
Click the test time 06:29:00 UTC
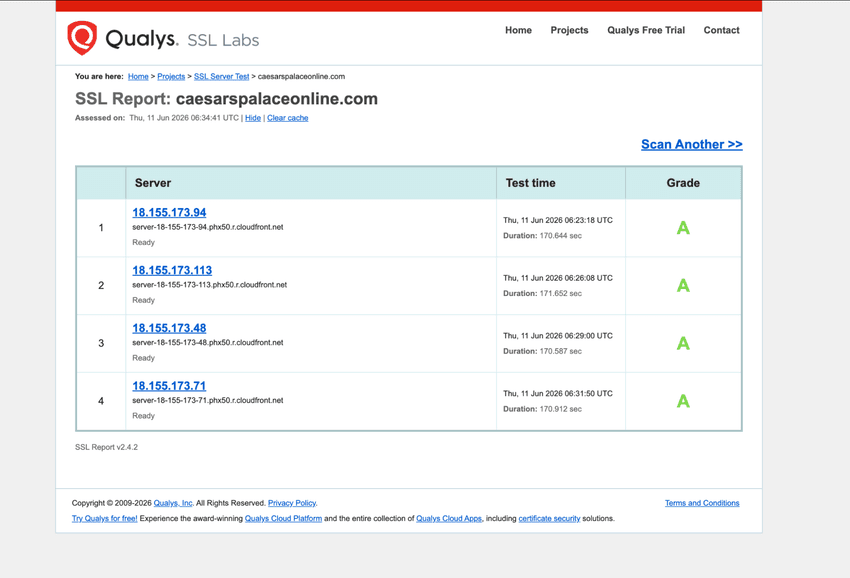pyautogui.click(x=558, y=336)
